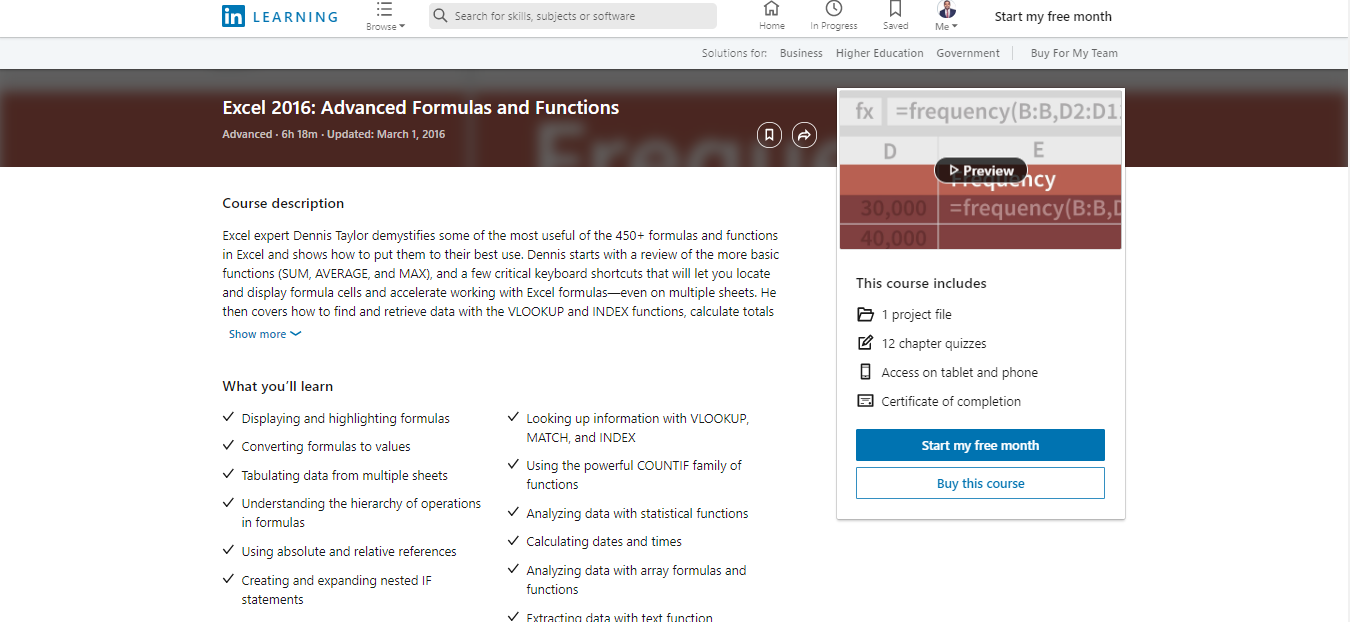Click the "1 project file" text

point(917,314)
